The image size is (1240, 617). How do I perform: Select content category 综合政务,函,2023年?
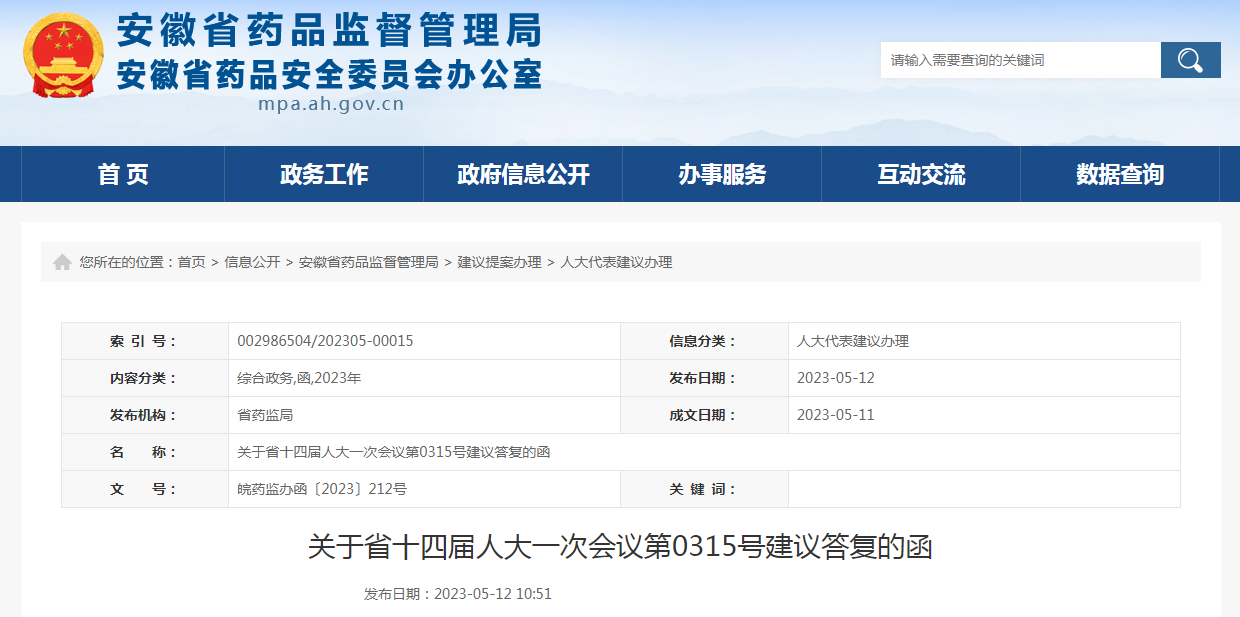point(299,378)
